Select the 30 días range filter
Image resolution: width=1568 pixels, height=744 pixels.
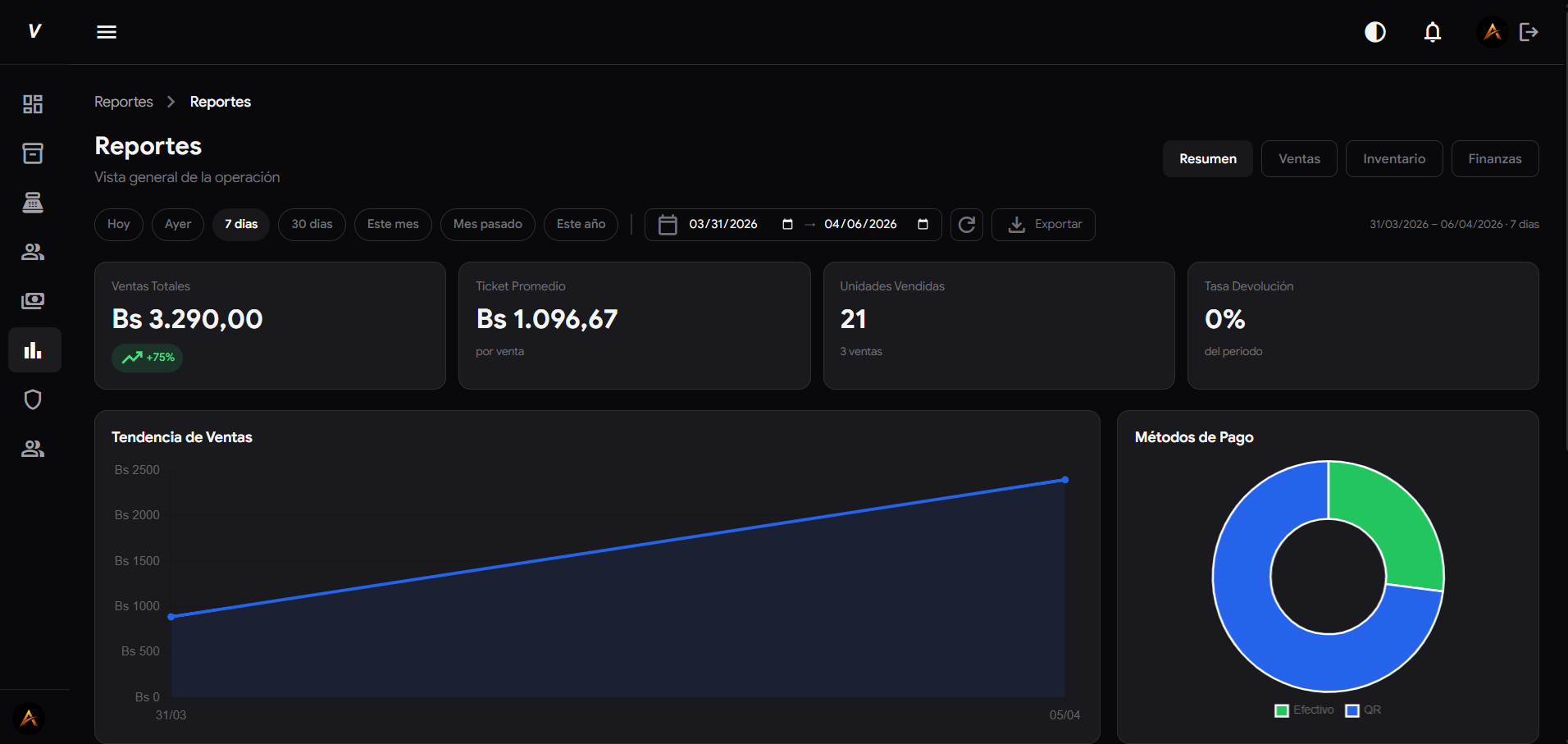click(x=312, y=225)
